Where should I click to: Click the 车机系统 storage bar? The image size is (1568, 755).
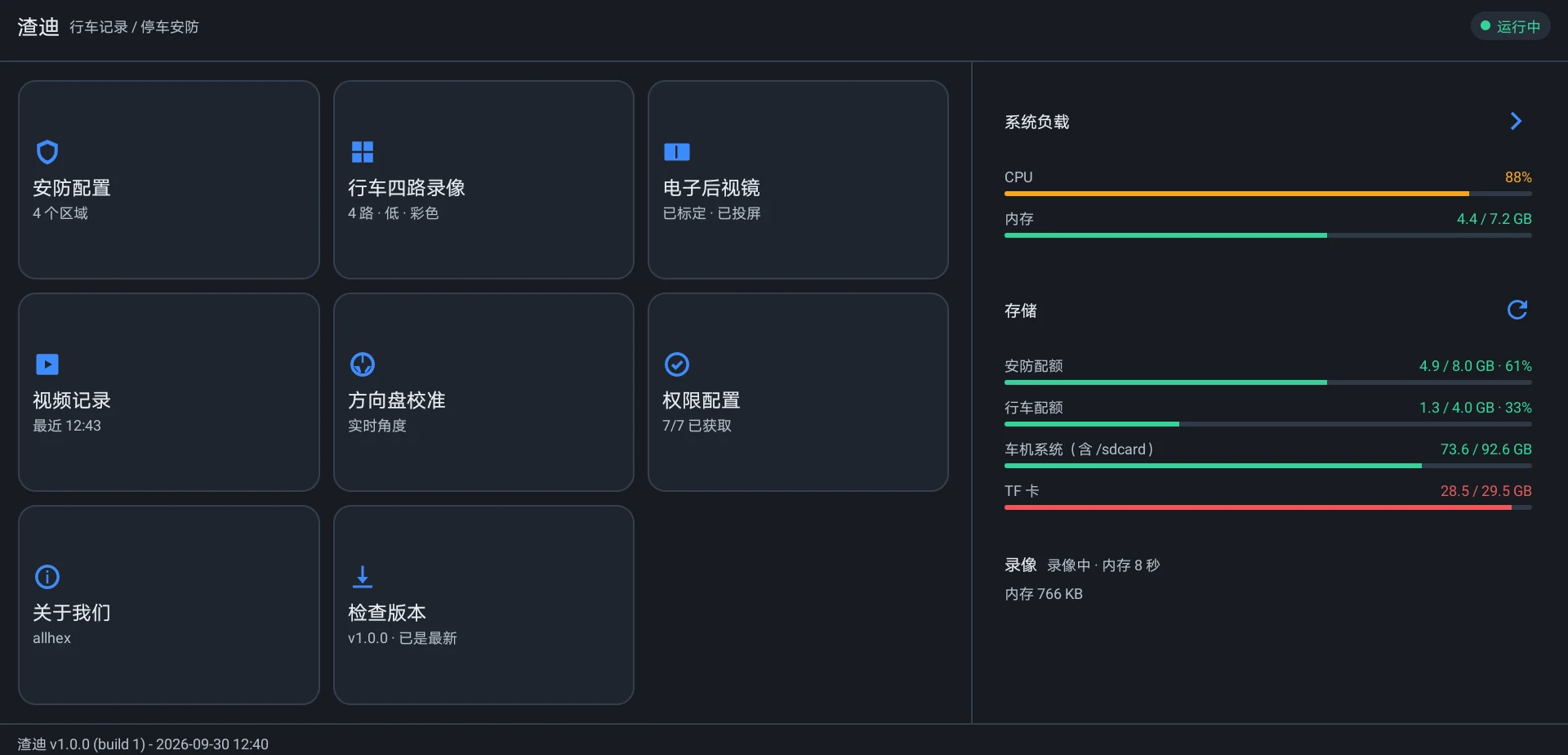(1267, 466)
